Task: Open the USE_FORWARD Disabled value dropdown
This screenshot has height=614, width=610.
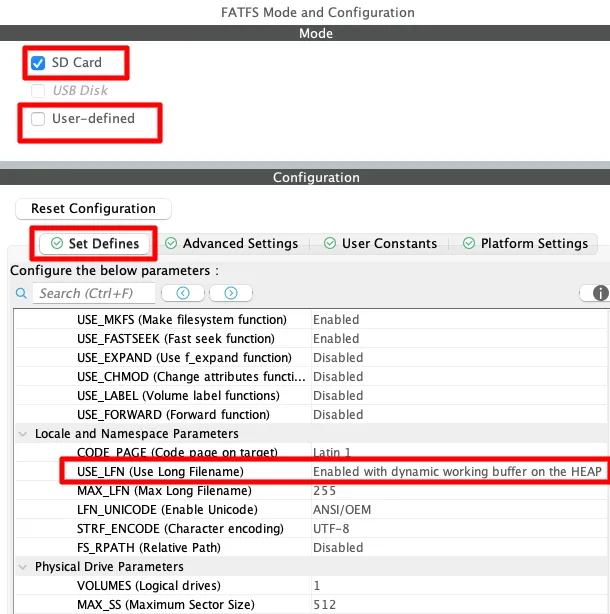Action: pos(459,415)
